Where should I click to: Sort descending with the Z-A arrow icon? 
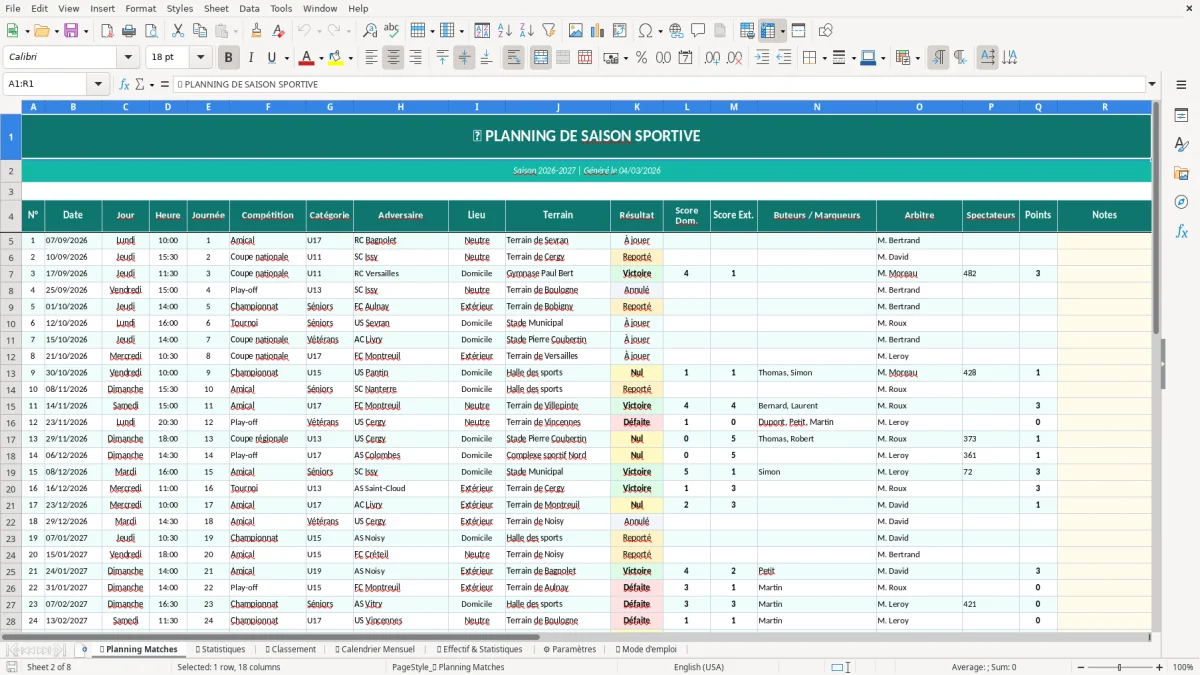click(x=526, y=31)
